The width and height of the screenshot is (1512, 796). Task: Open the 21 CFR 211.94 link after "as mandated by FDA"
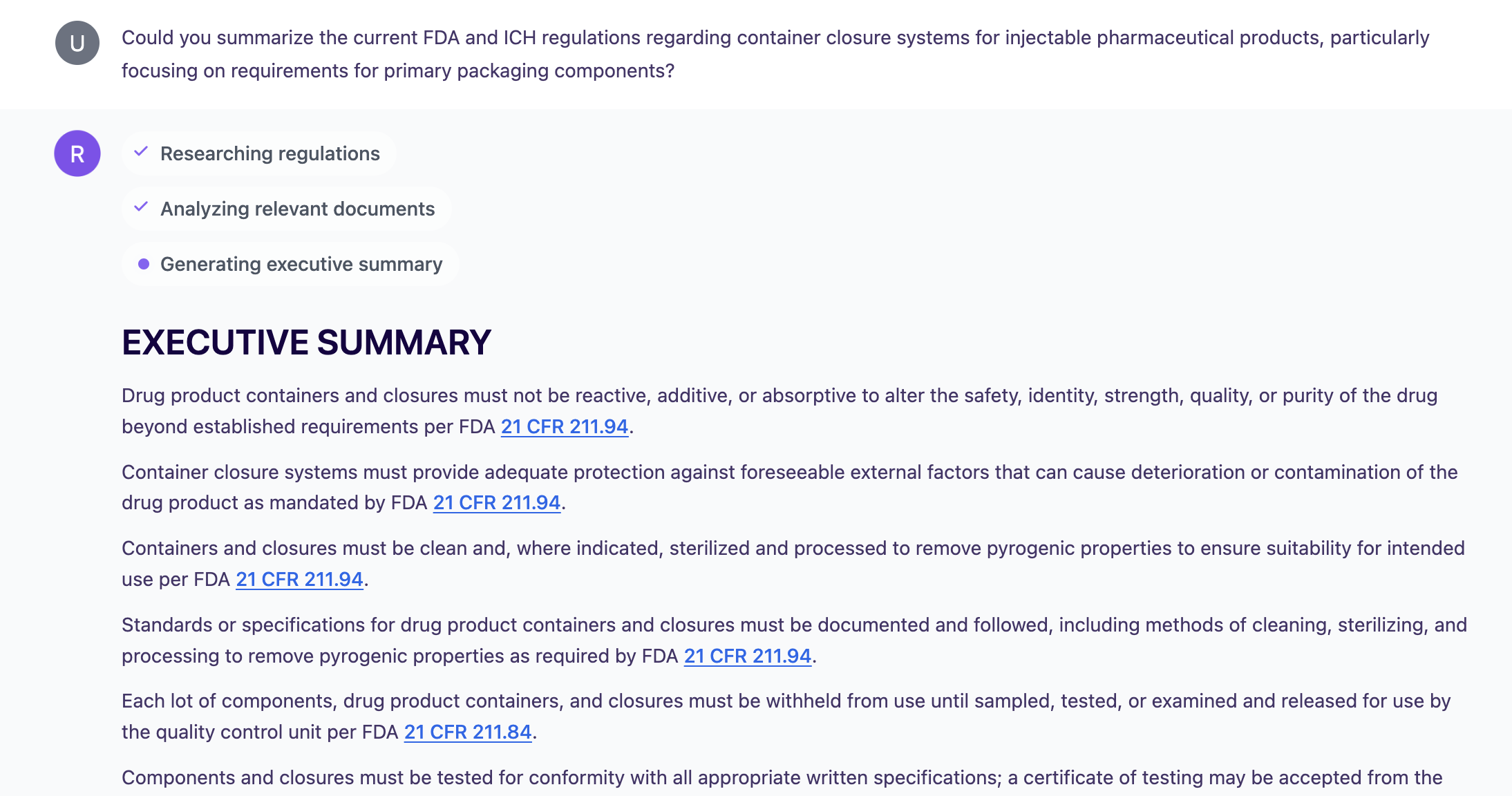pos(496,502)
